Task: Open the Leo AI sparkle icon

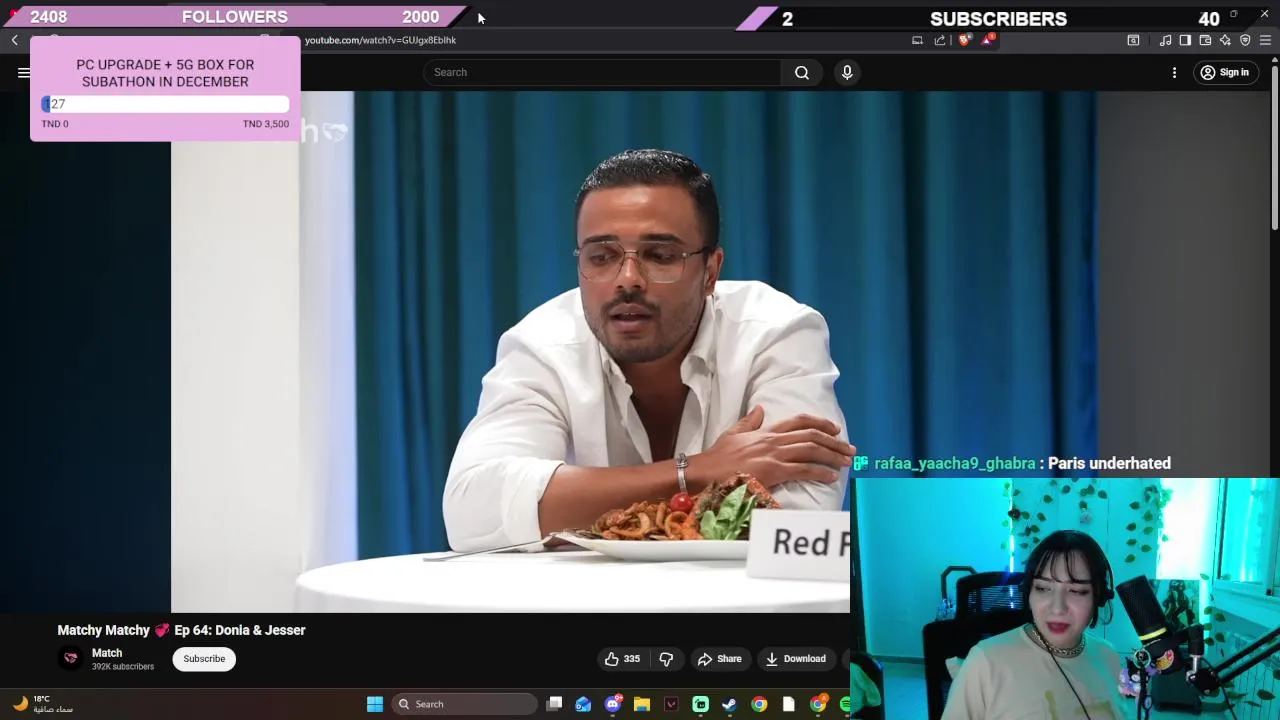Action: click(1225, 40)
